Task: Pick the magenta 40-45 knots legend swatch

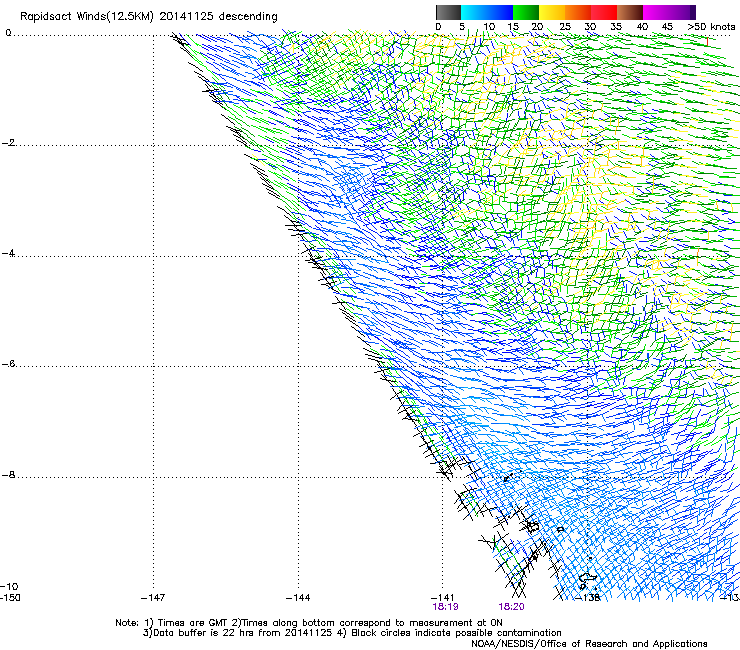Action: 656,12
